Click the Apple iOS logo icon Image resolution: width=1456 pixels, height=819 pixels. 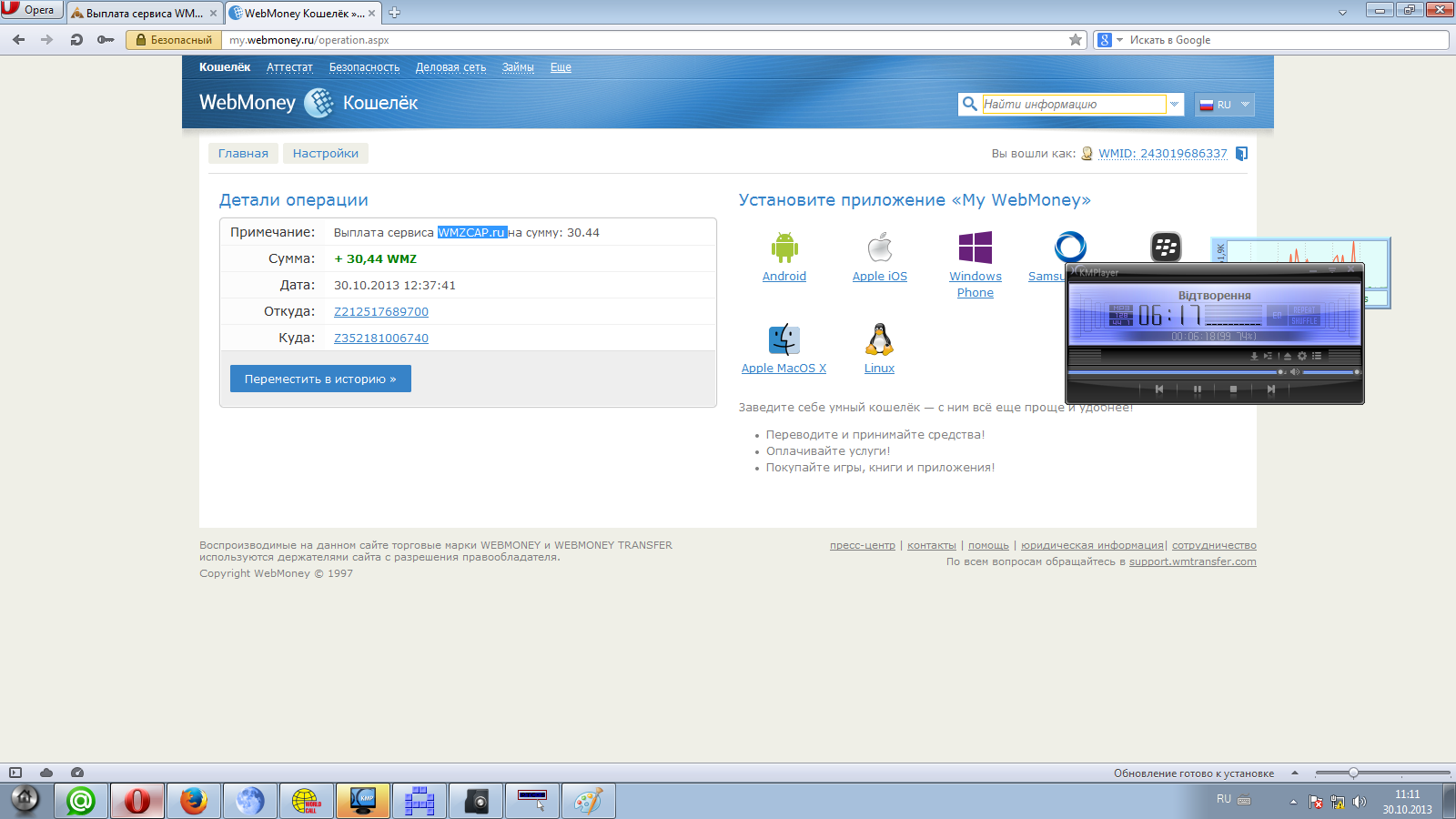pyautogui.click(x=879, y=248)
